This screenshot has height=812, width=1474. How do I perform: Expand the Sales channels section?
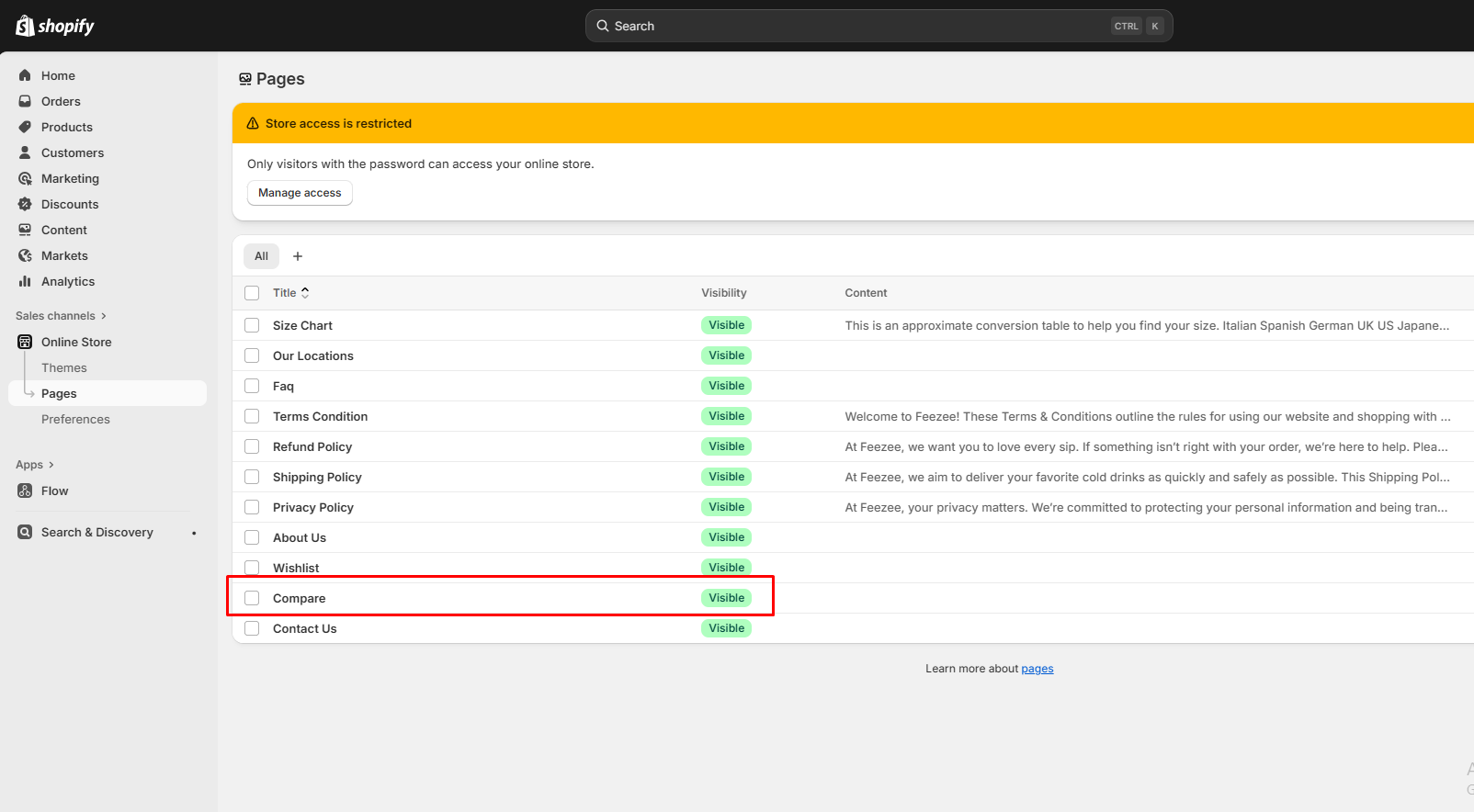pyautogui.click(x=103, y=316)
